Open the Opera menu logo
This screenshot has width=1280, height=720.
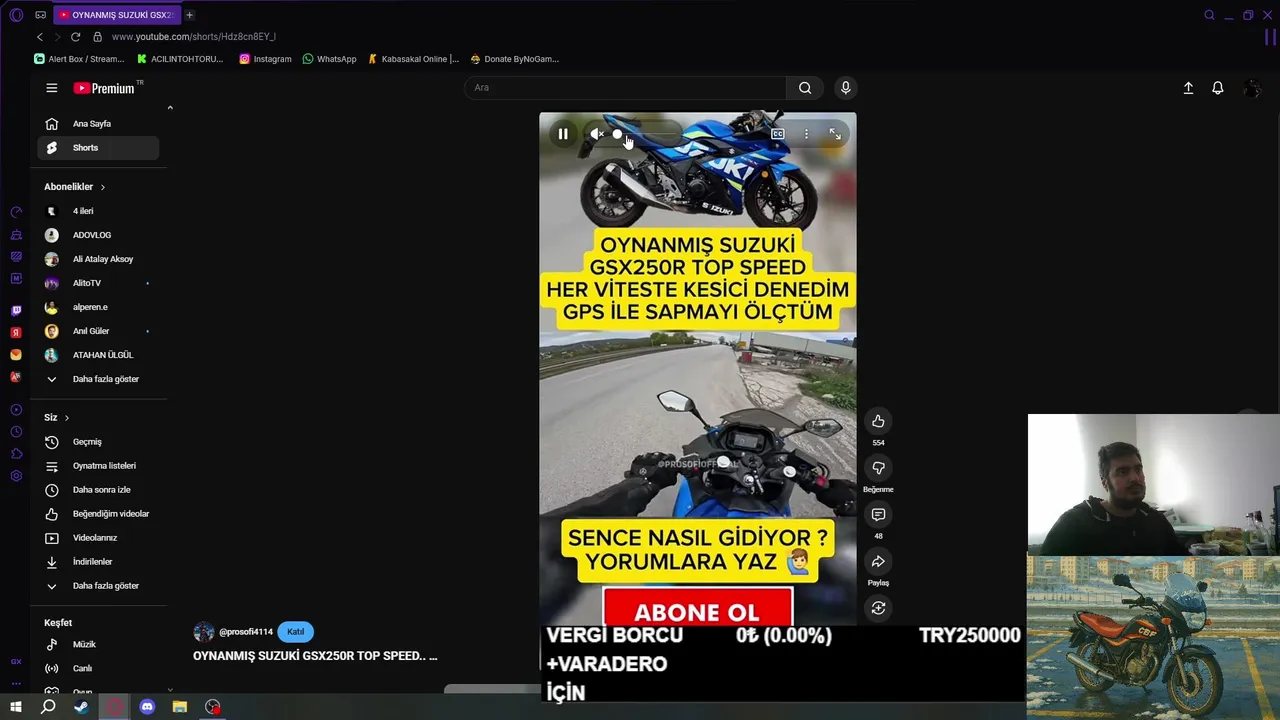(x=16, y=15)
